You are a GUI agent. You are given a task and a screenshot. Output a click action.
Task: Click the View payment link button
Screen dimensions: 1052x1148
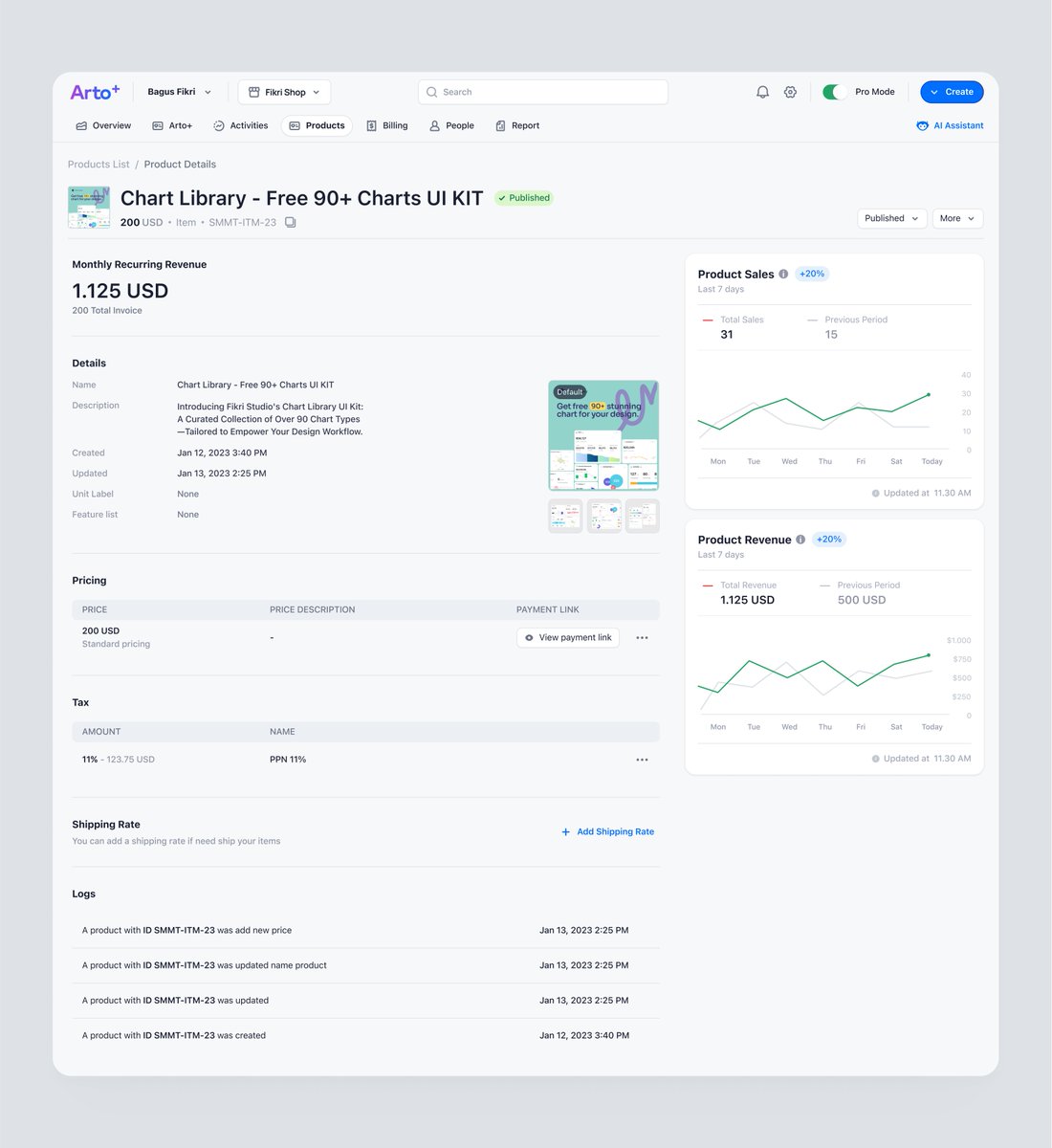[568, 638]
